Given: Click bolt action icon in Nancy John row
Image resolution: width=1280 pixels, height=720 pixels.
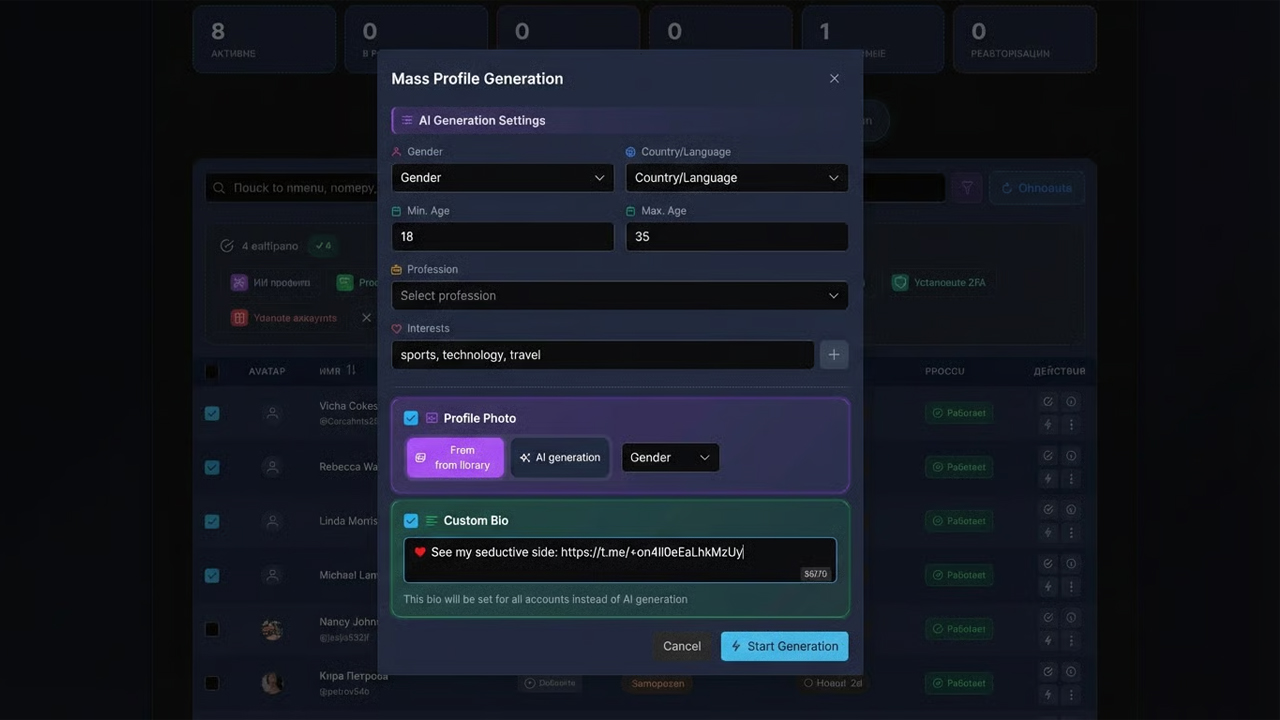Looking at the screenshot, I should 1048,641.
